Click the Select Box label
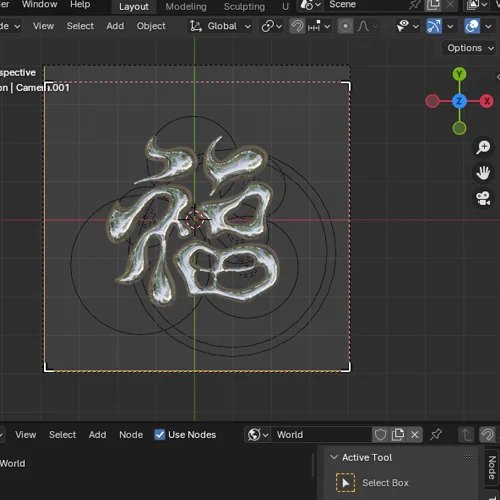The width and height of the screenshot is (500, 500). point(385,483)
